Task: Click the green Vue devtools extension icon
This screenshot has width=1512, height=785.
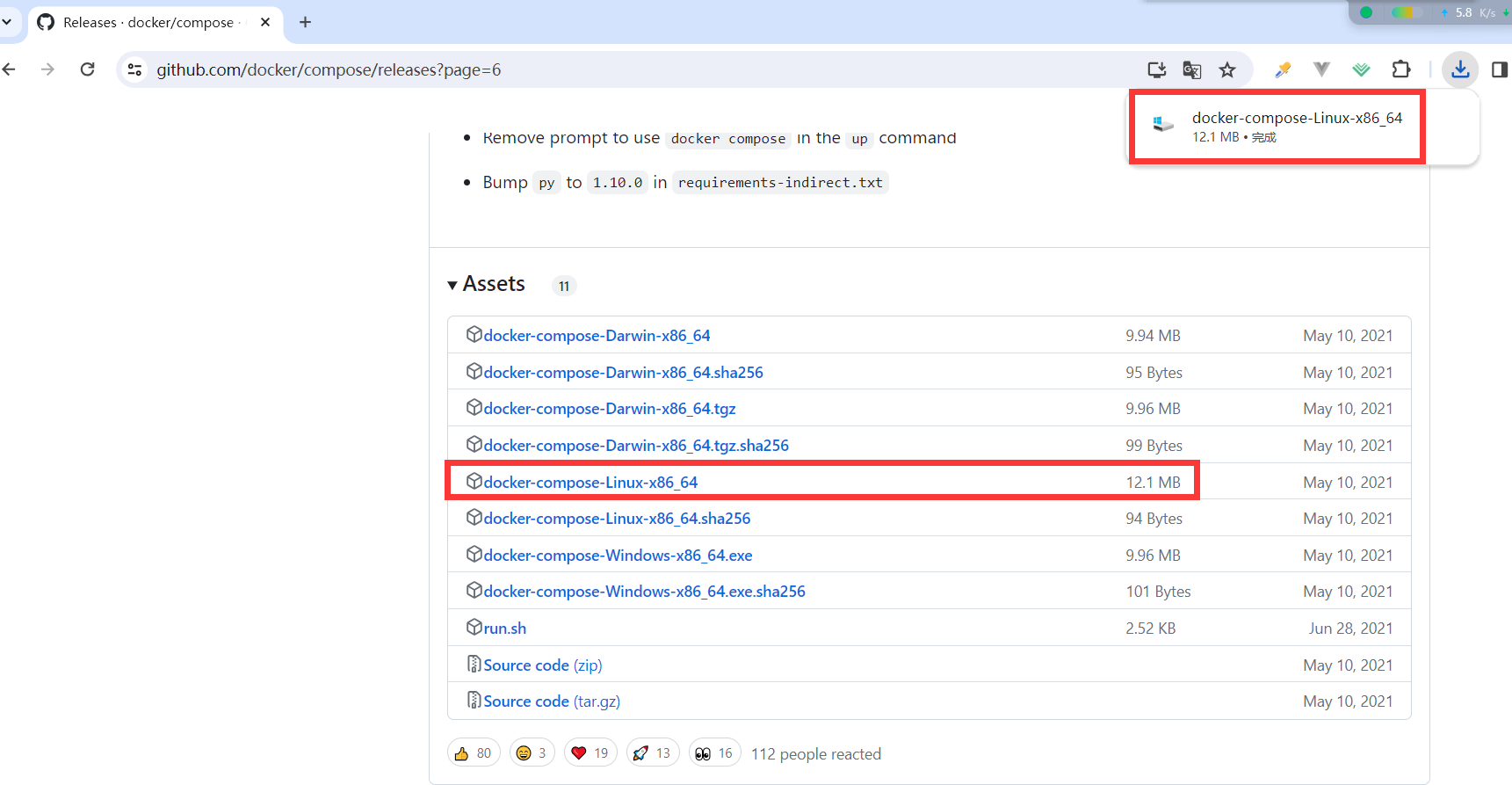Action: pos(1361,69)
